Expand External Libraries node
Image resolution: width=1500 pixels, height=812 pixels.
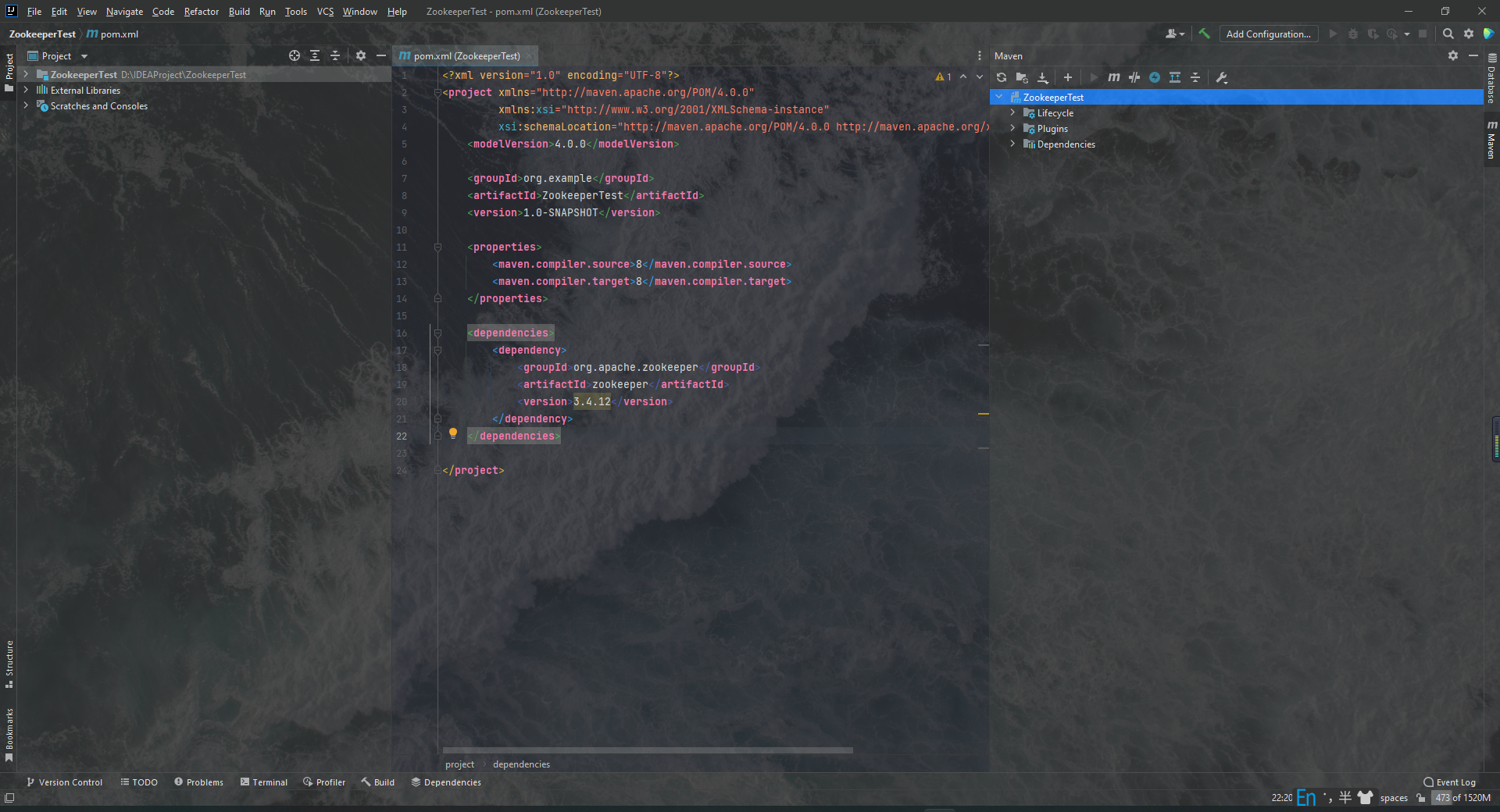pyautogui.click(x=26, y=90)
